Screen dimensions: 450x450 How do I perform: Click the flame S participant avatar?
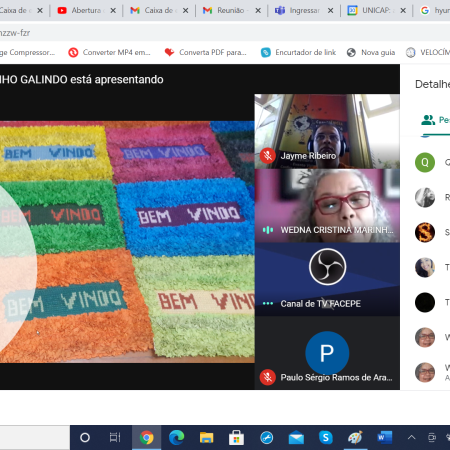click(425, 232)
